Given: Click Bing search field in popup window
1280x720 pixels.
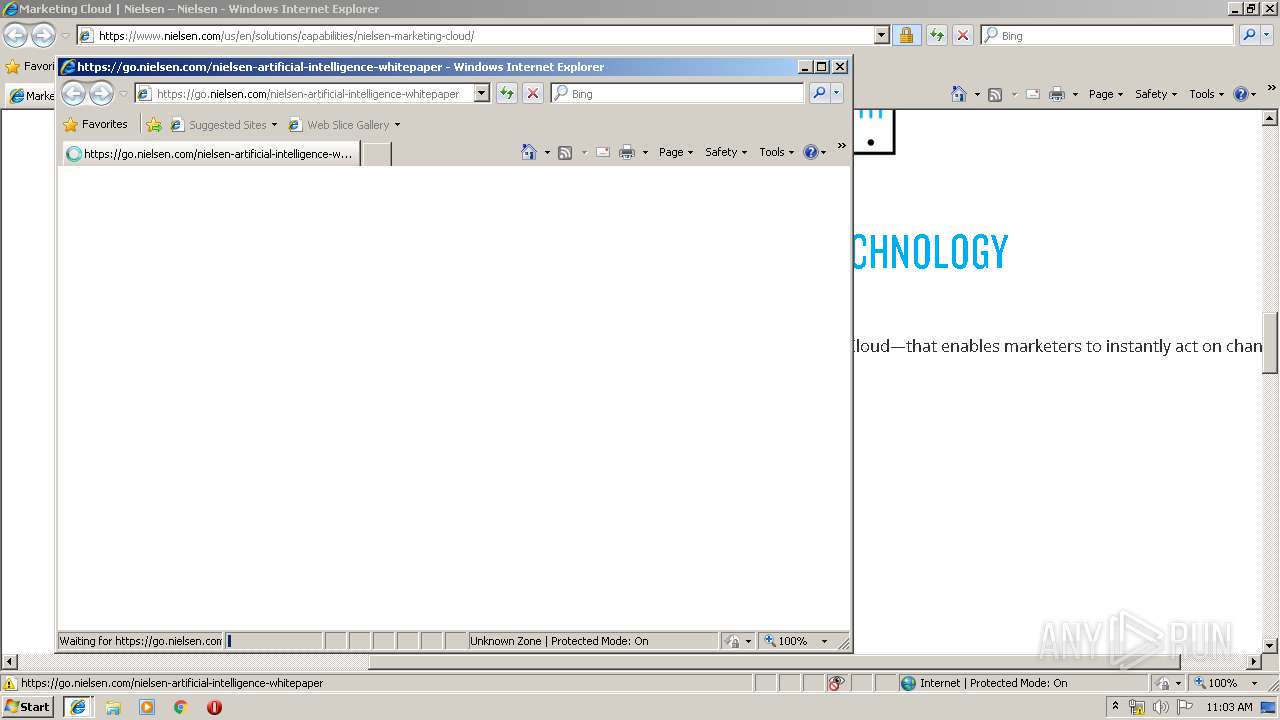Looking at the screenshot, I should click(x=677, y=93).
